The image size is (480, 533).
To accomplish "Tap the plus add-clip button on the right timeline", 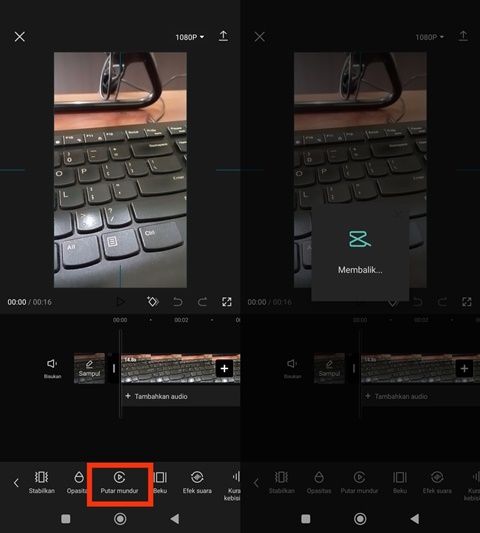I will 464,368.
